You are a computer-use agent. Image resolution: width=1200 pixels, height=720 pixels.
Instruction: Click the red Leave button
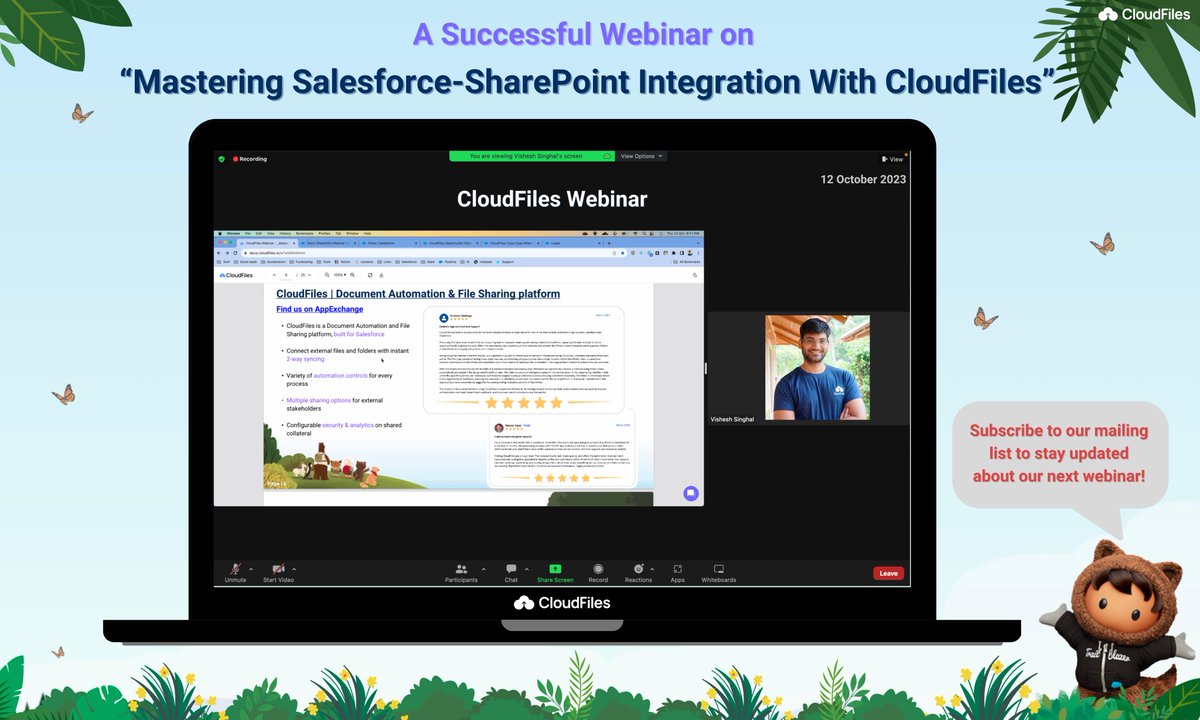[888, 573]
